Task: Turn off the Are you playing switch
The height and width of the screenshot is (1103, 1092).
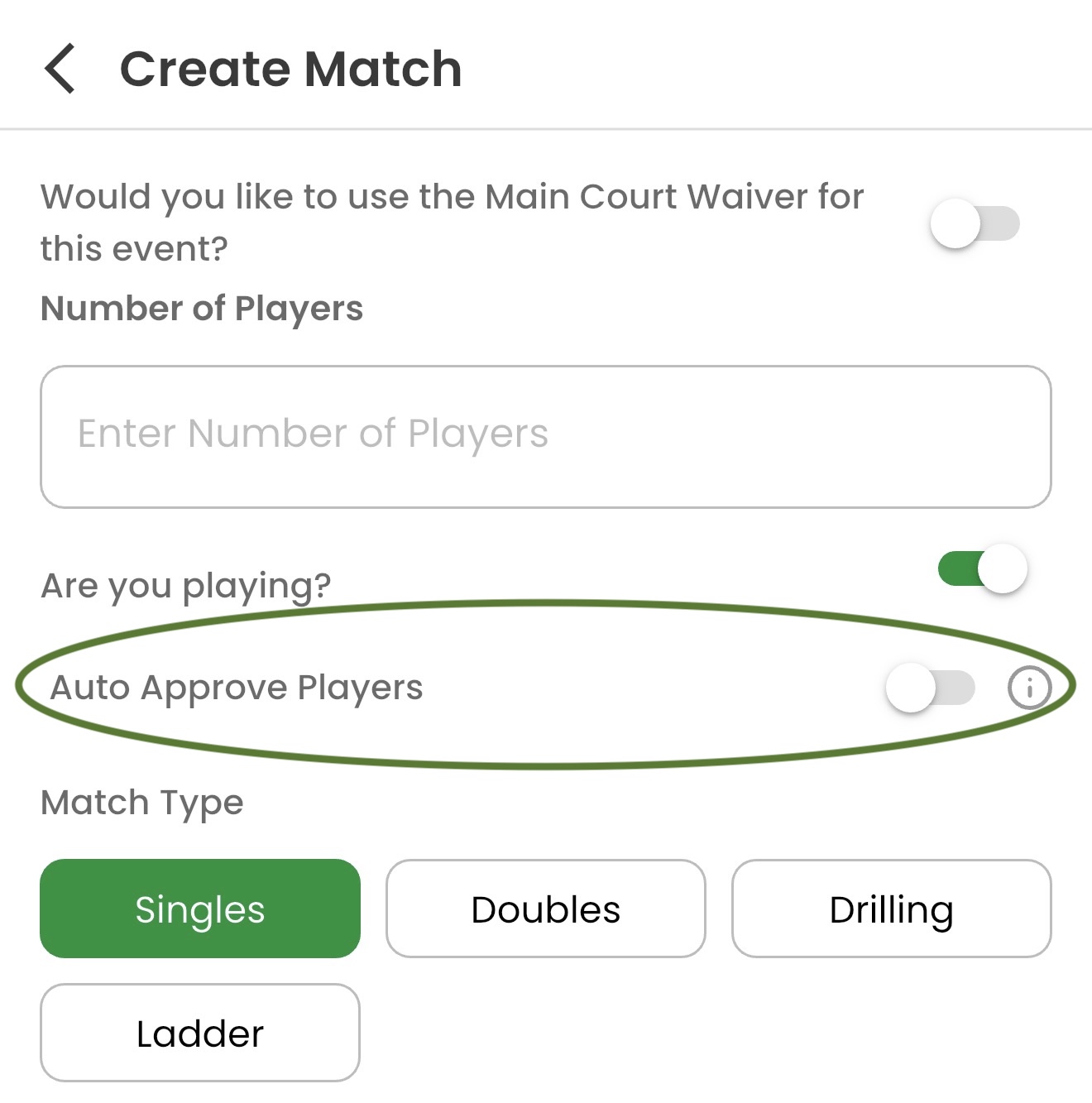Action: click(x=983, y=568)
